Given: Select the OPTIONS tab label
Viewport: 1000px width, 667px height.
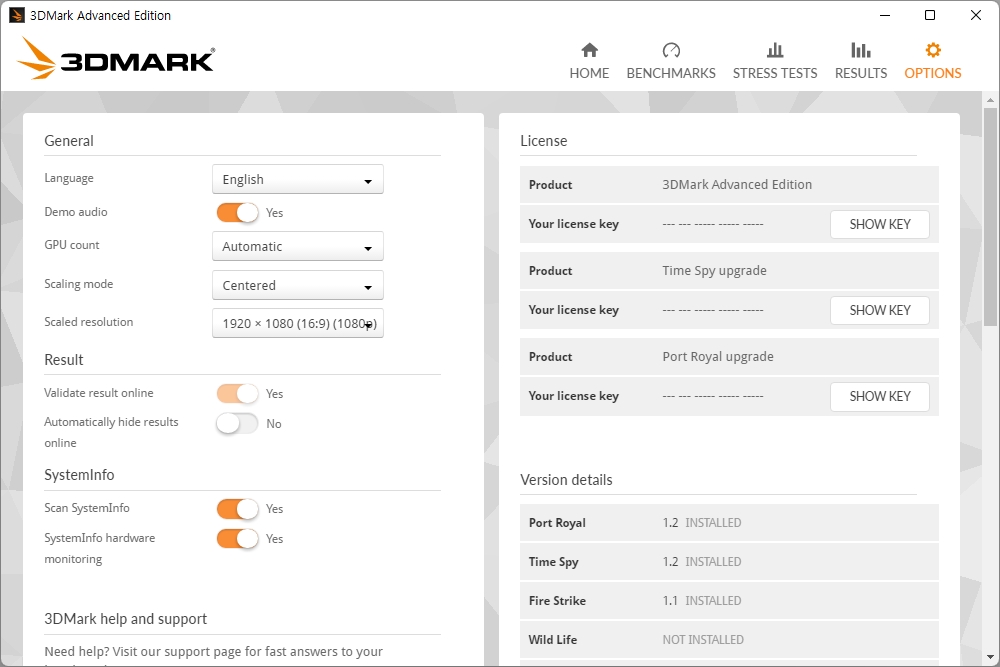Looking at the screenshot, I should tap(933, 73).
